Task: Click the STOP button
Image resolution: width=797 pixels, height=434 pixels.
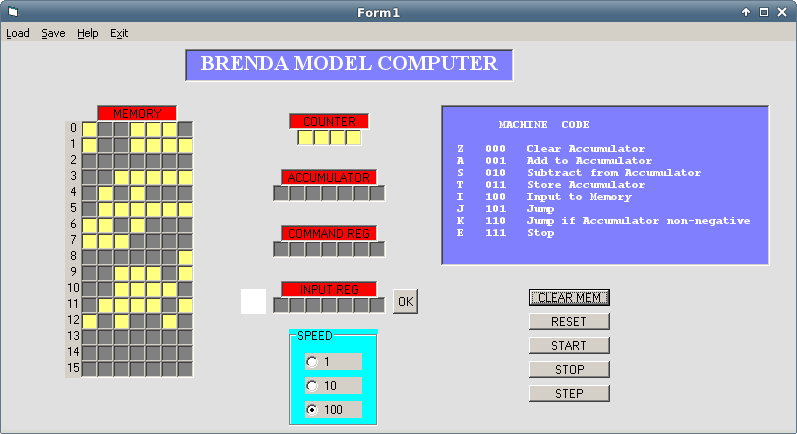Action: pyautogui.click(x=569, y=369)
